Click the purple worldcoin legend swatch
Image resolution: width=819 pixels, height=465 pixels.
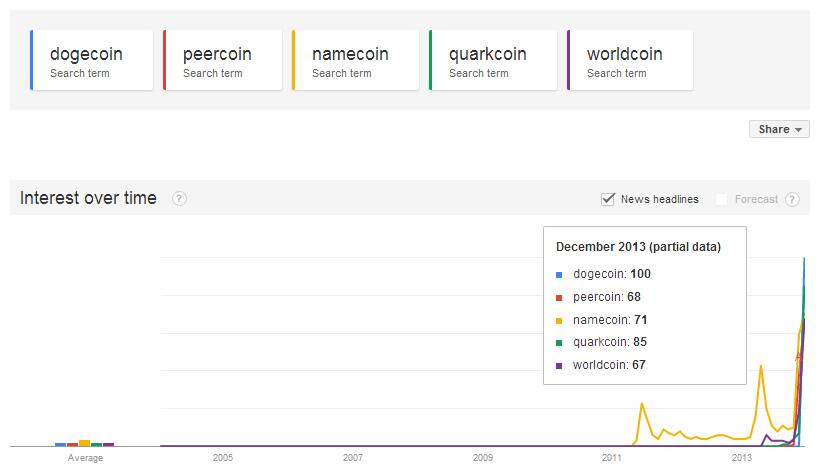coord(559,366)
